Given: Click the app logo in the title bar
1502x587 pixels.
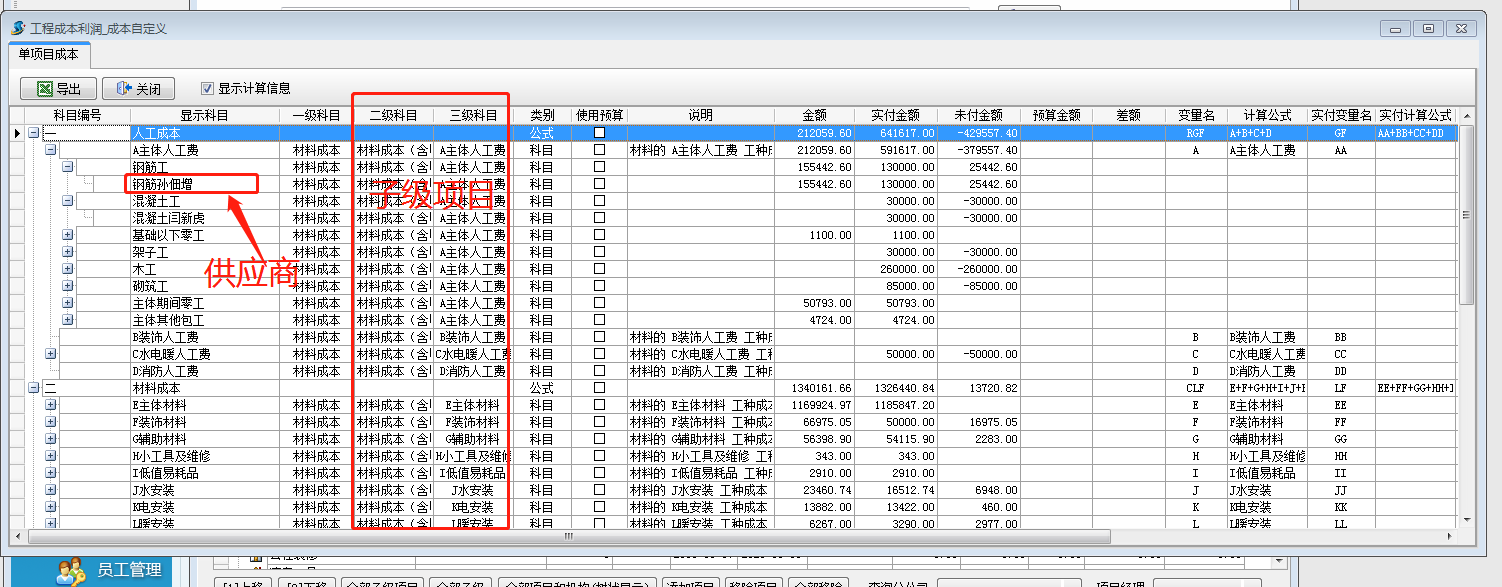Looking at the screenshot, I should pos(18,28).
